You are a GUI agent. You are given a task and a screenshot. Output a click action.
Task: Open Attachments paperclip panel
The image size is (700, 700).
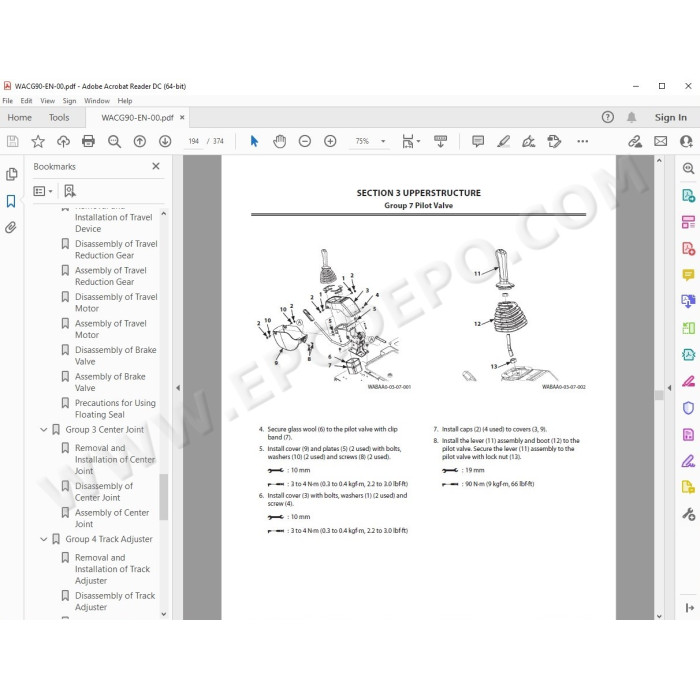click(x=11, y=228)
